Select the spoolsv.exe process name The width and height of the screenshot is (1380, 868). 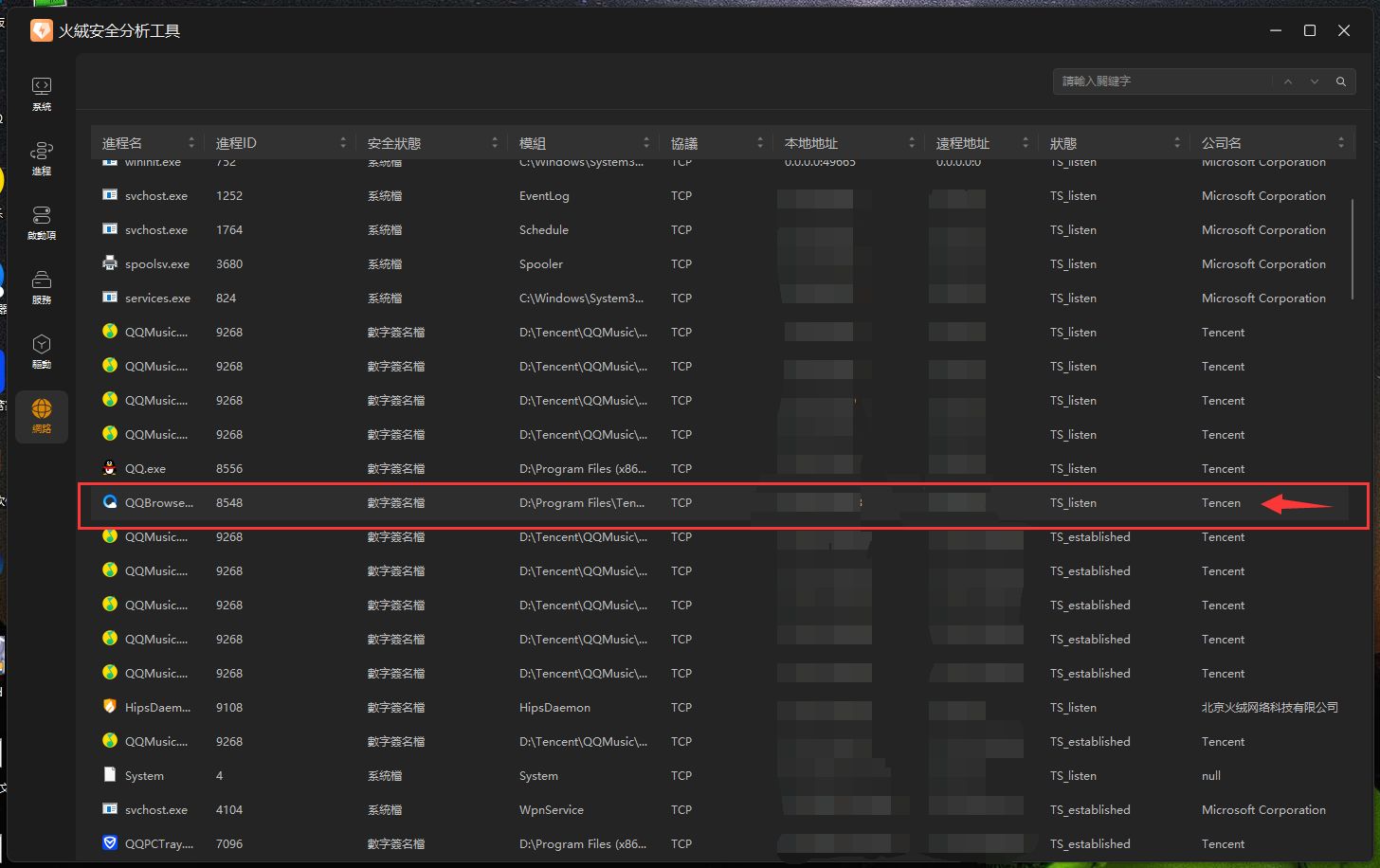[x=157, y=264]
